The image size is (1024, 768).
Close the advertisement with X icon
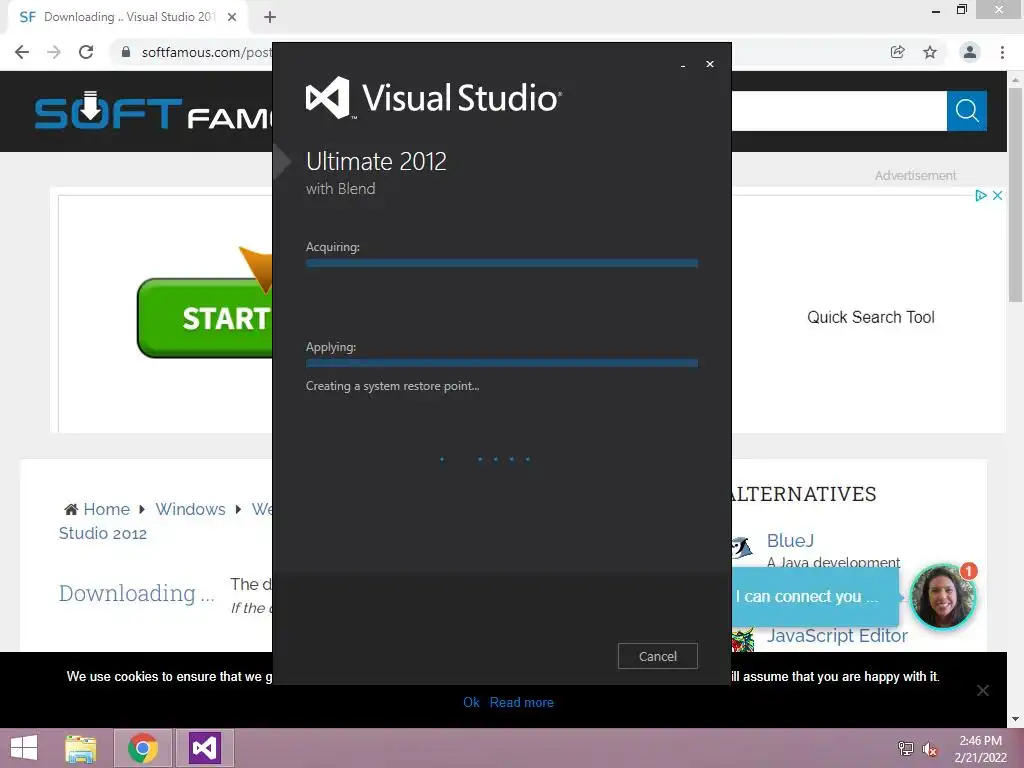[x=997, y=195]
